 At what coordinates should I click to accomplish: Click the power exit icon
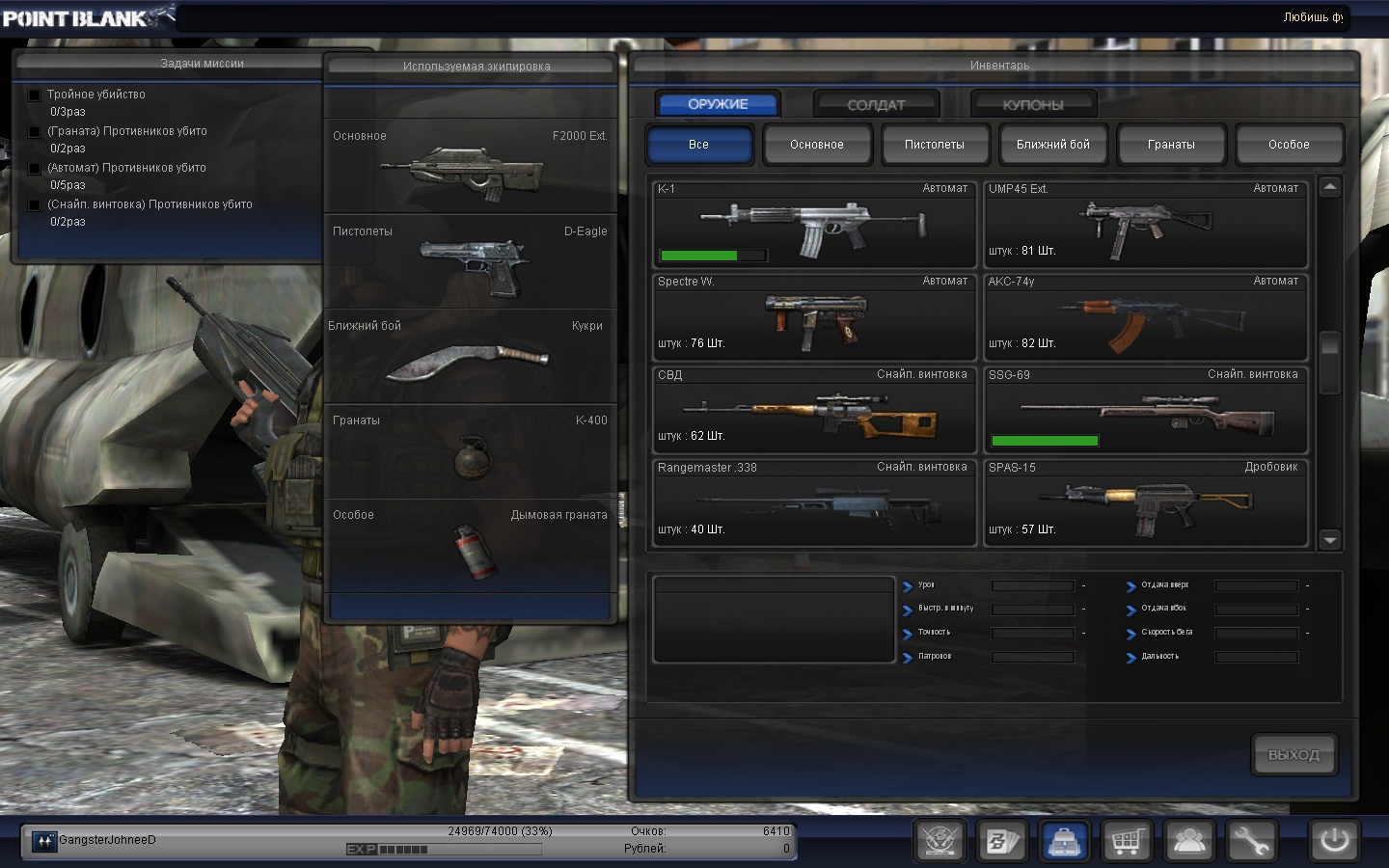click(x=1335, y=840)
